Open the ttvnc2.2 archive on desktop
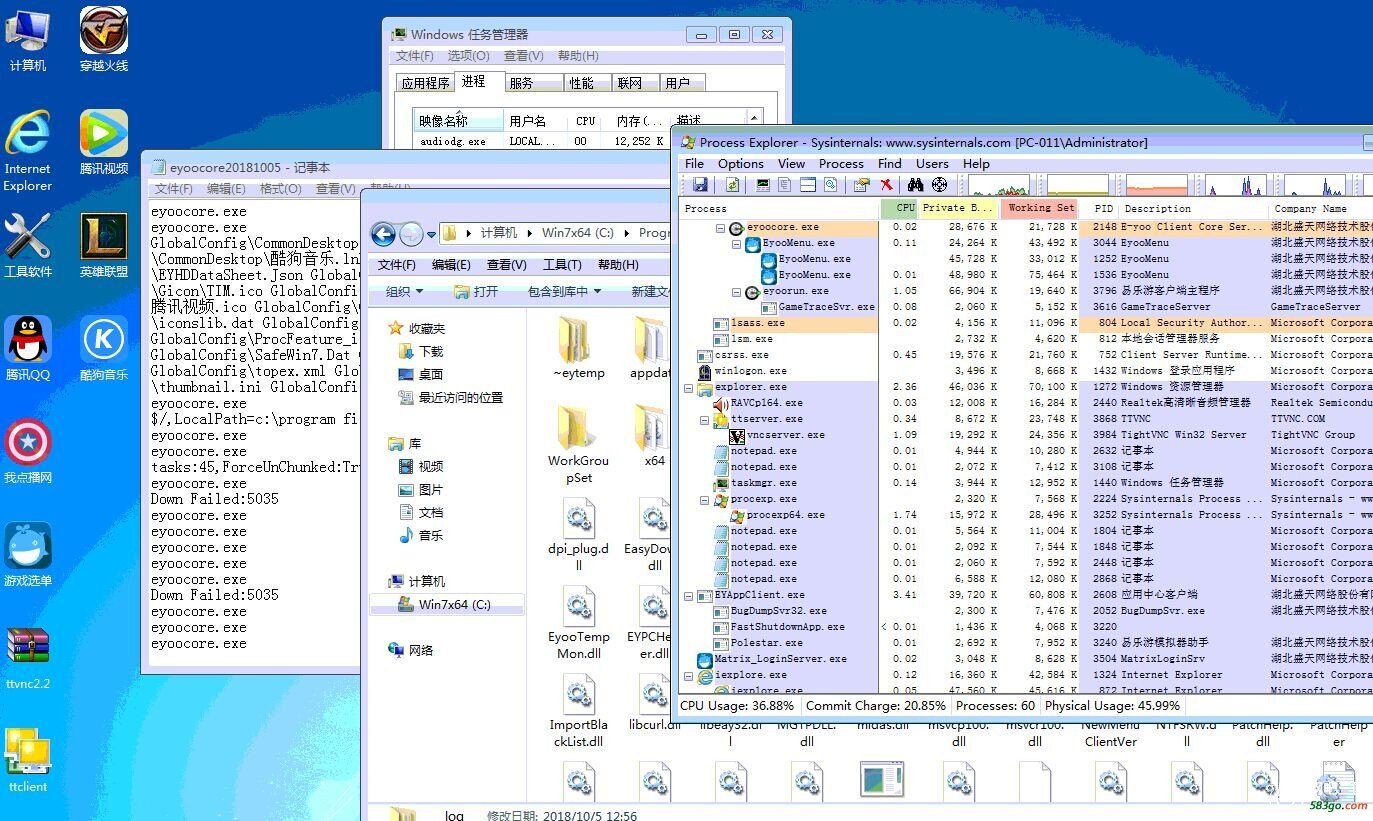The height and width of the screenshot is (821, 1373). click(27, 658)
